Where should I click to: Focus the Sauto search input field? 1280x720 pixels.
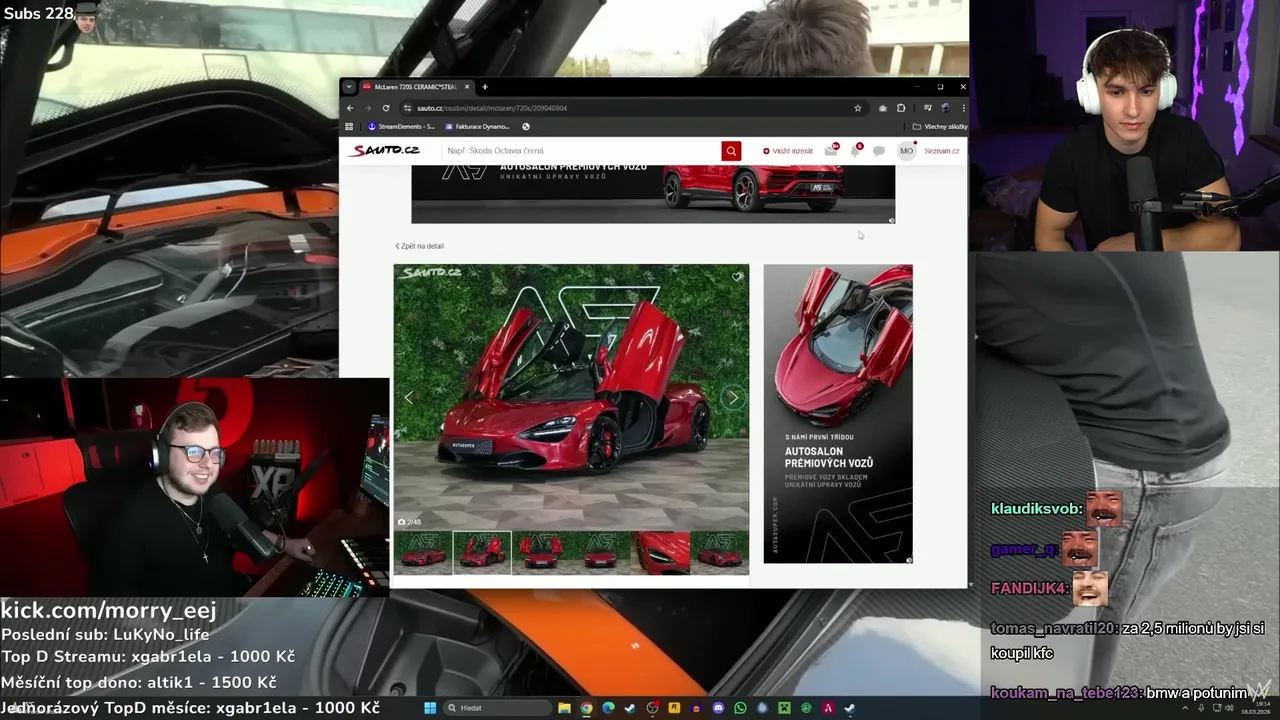581,151
